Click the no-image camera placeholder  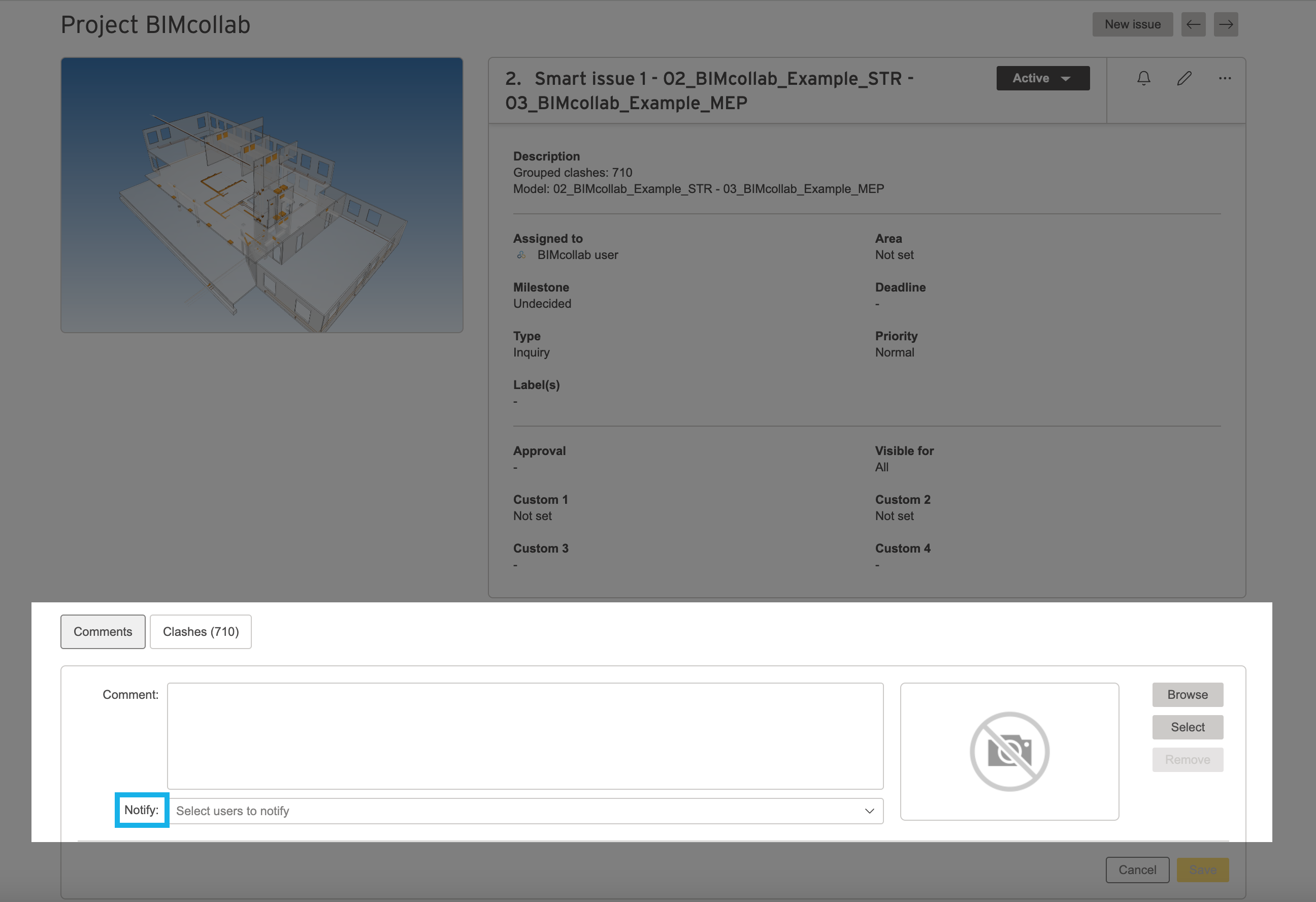click(x=1009, y=751)
